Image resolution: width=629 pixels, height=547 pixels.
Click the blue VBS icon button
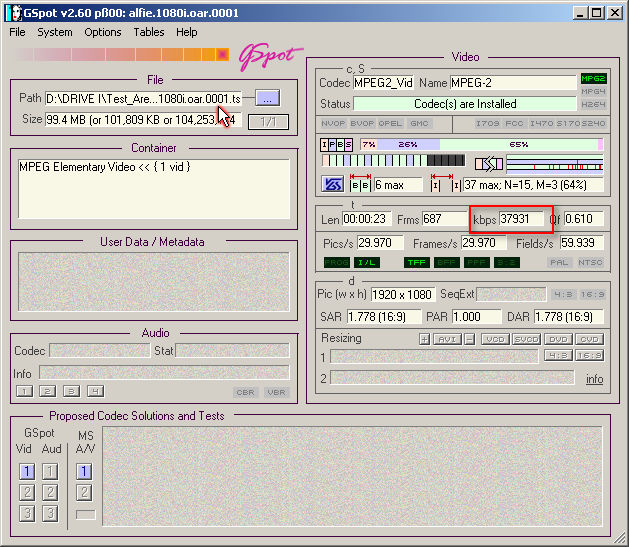(x=332, y=184)
